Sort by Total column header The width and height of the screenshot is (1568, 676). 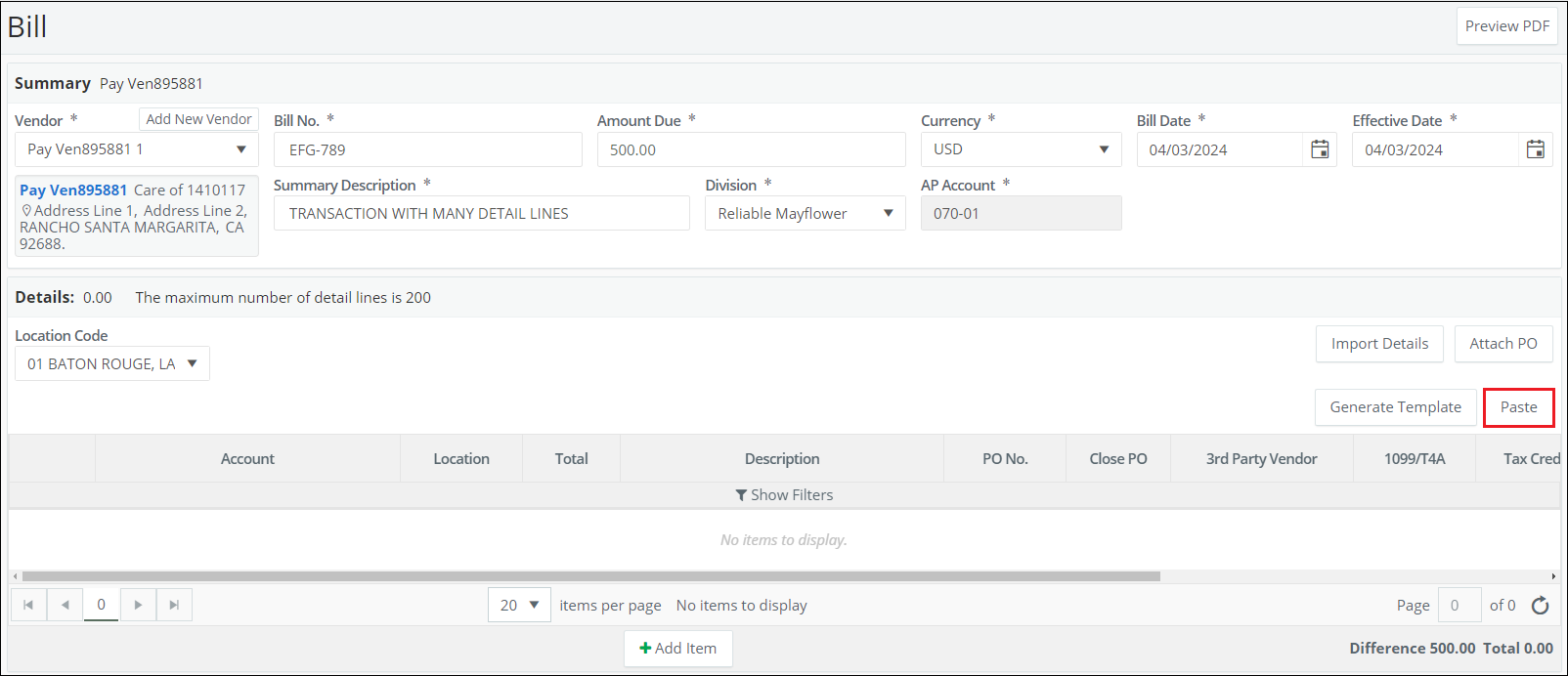[572, 459]
